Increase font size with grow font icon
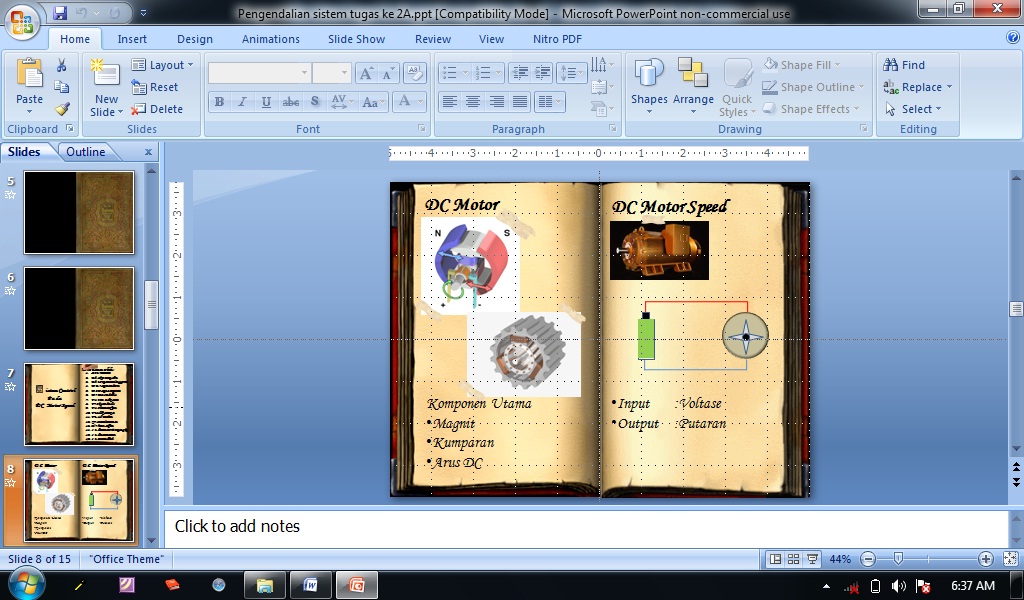The width and height of the screenshot is (1024, 600). click(x=366, y=73)
